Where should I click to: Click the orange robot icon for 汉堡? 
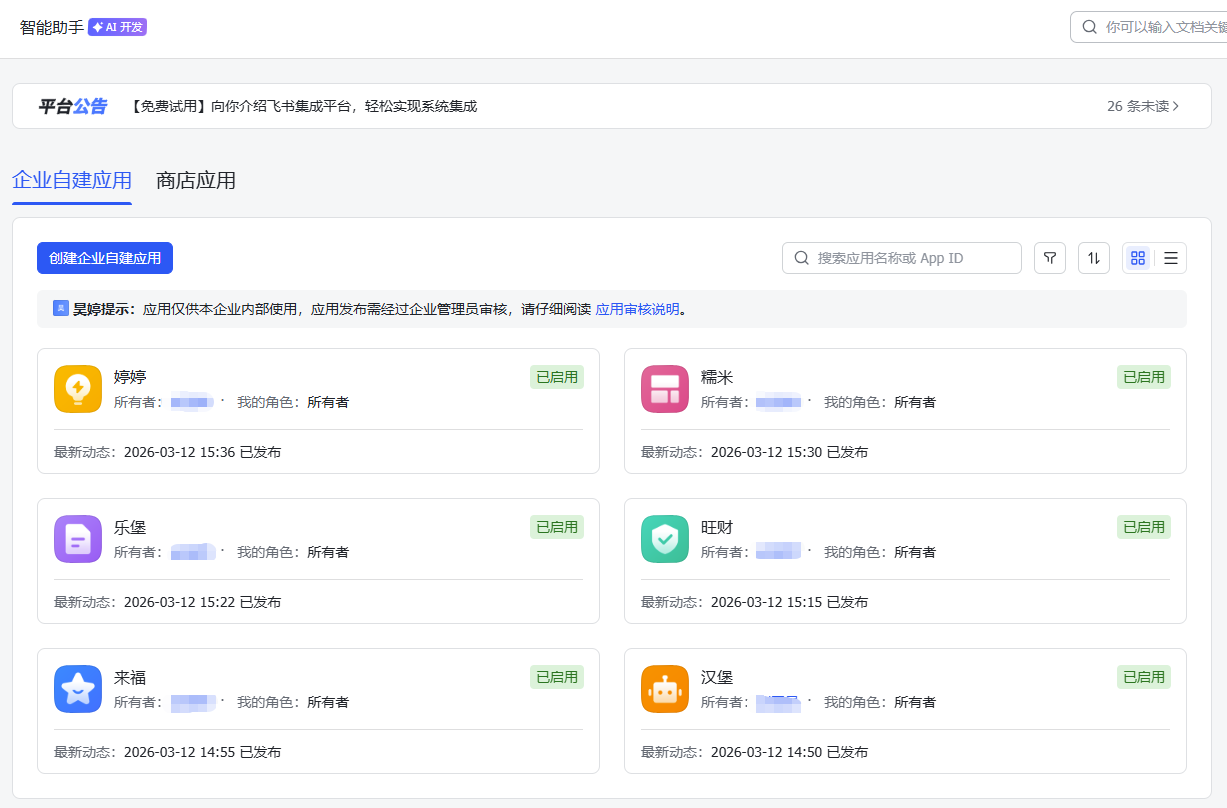[x=665, y=689]
